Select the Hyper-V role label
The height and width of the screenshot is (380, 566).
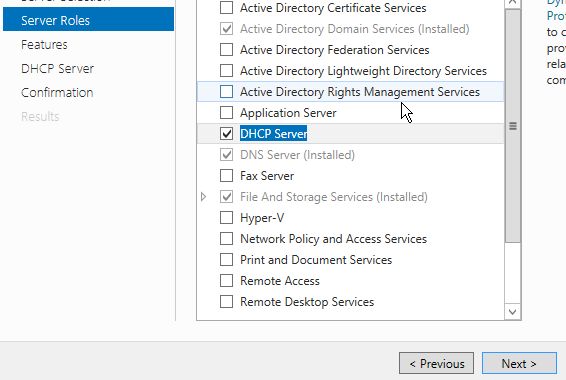coord(262,218)
